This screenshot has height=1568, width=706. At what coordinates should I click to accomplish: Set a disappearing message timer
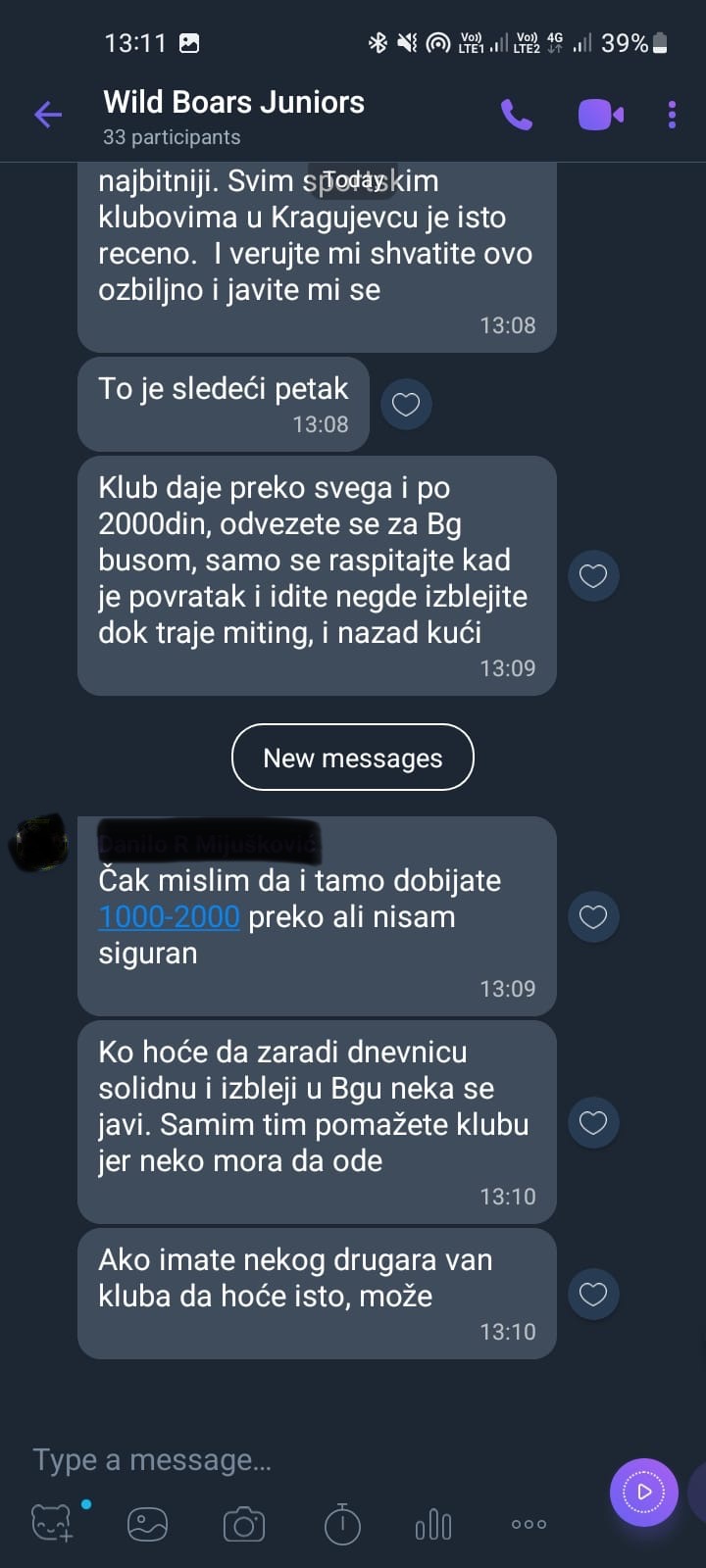[342, 1524]
